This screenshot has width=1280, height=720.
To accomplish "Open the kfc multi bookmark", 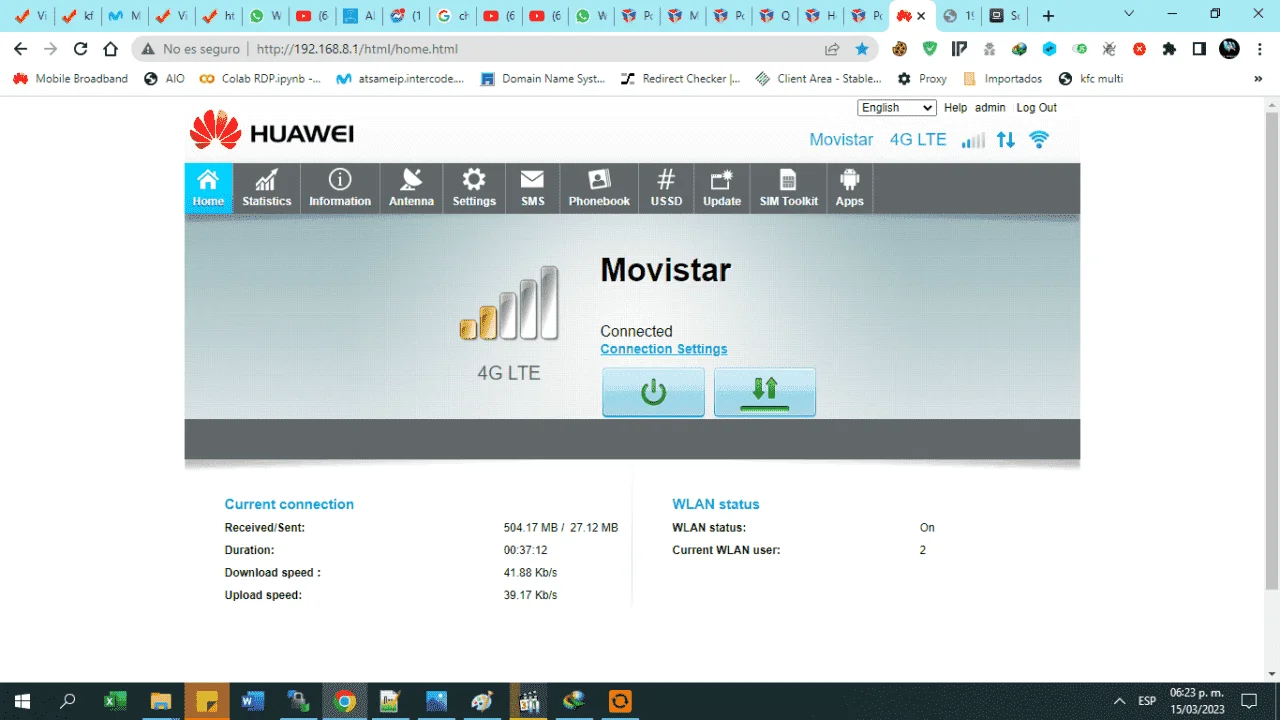I will click(1091, 78).
